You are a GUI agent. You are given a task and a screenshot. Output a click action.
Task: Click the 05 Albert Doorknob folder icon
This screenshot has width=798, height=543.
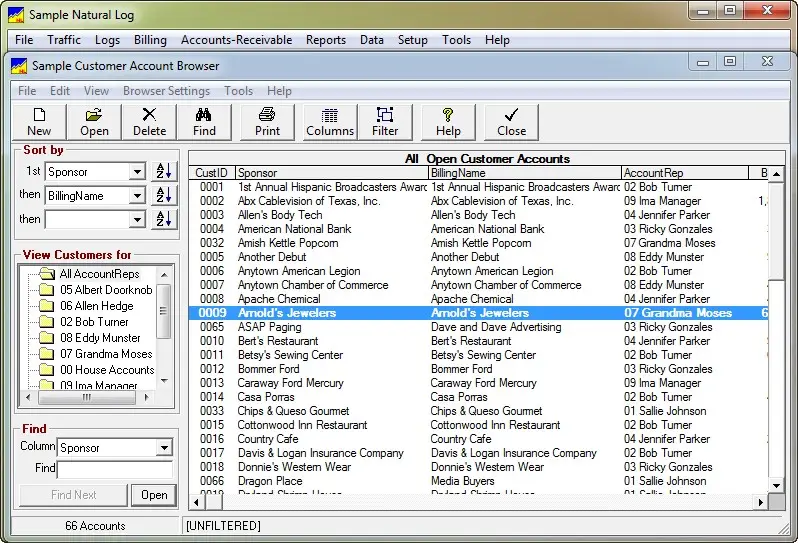[47, 290]
